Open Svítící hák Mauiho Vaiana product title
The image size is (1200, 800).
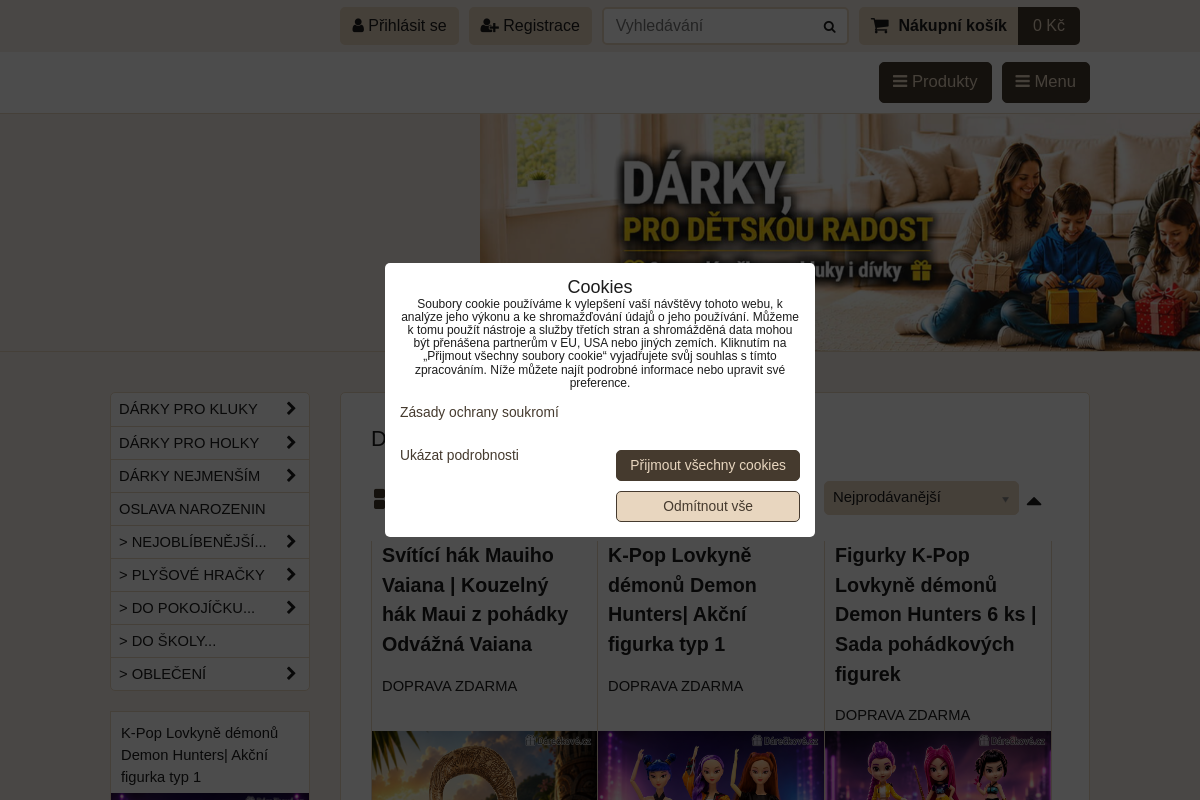476,599
